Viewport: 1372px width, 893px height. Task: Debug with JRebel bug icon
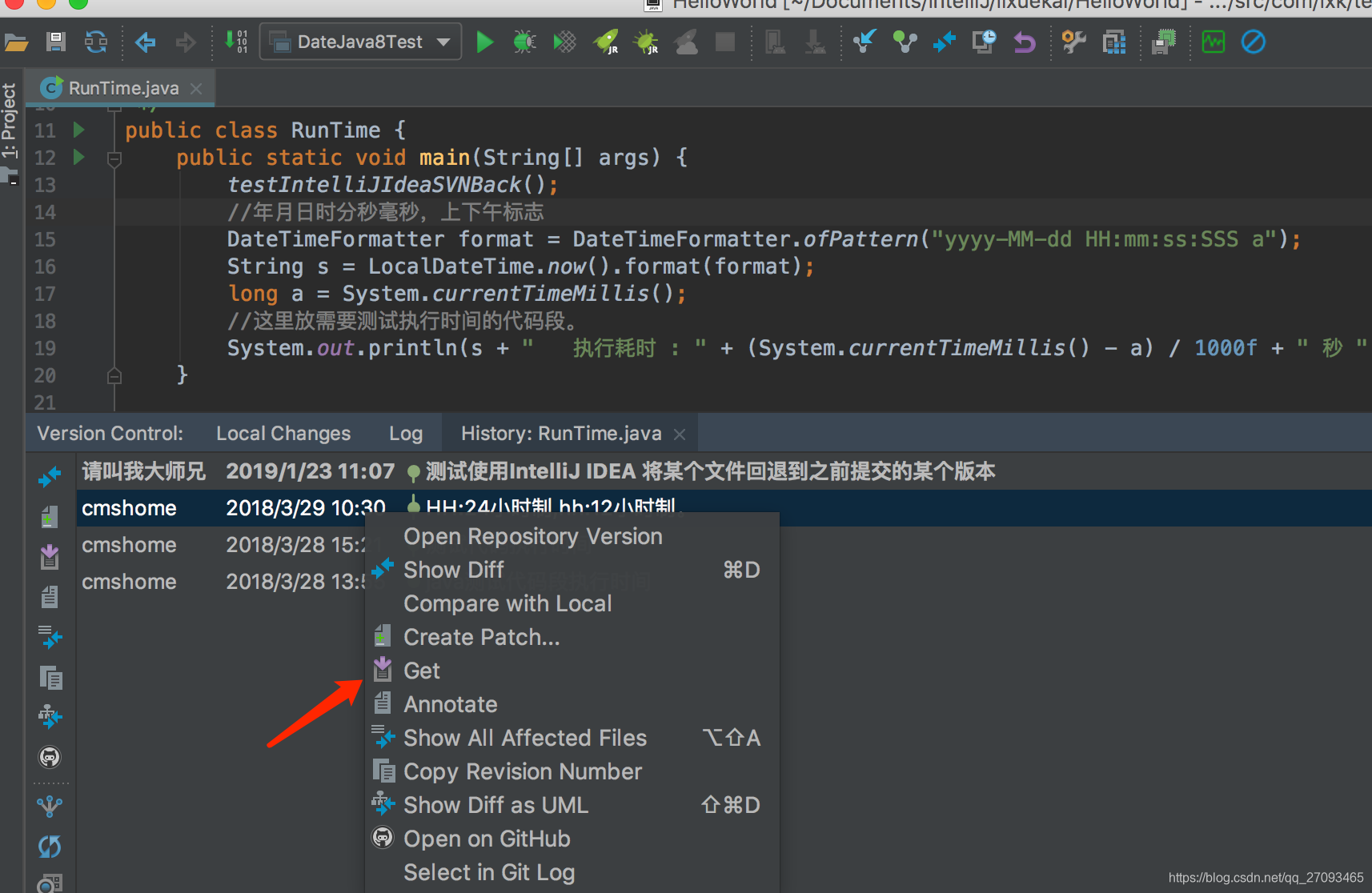coord(646,42)
